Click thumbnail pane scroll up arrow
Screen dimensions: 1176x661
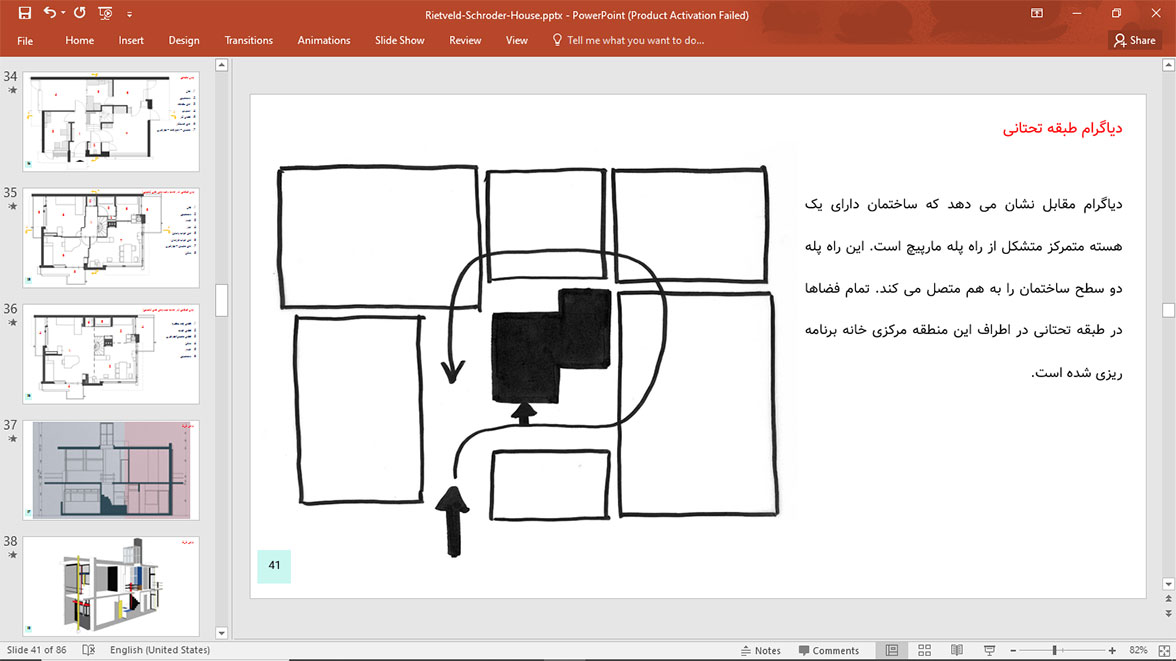pyautogui.click(x=221, y=65)
